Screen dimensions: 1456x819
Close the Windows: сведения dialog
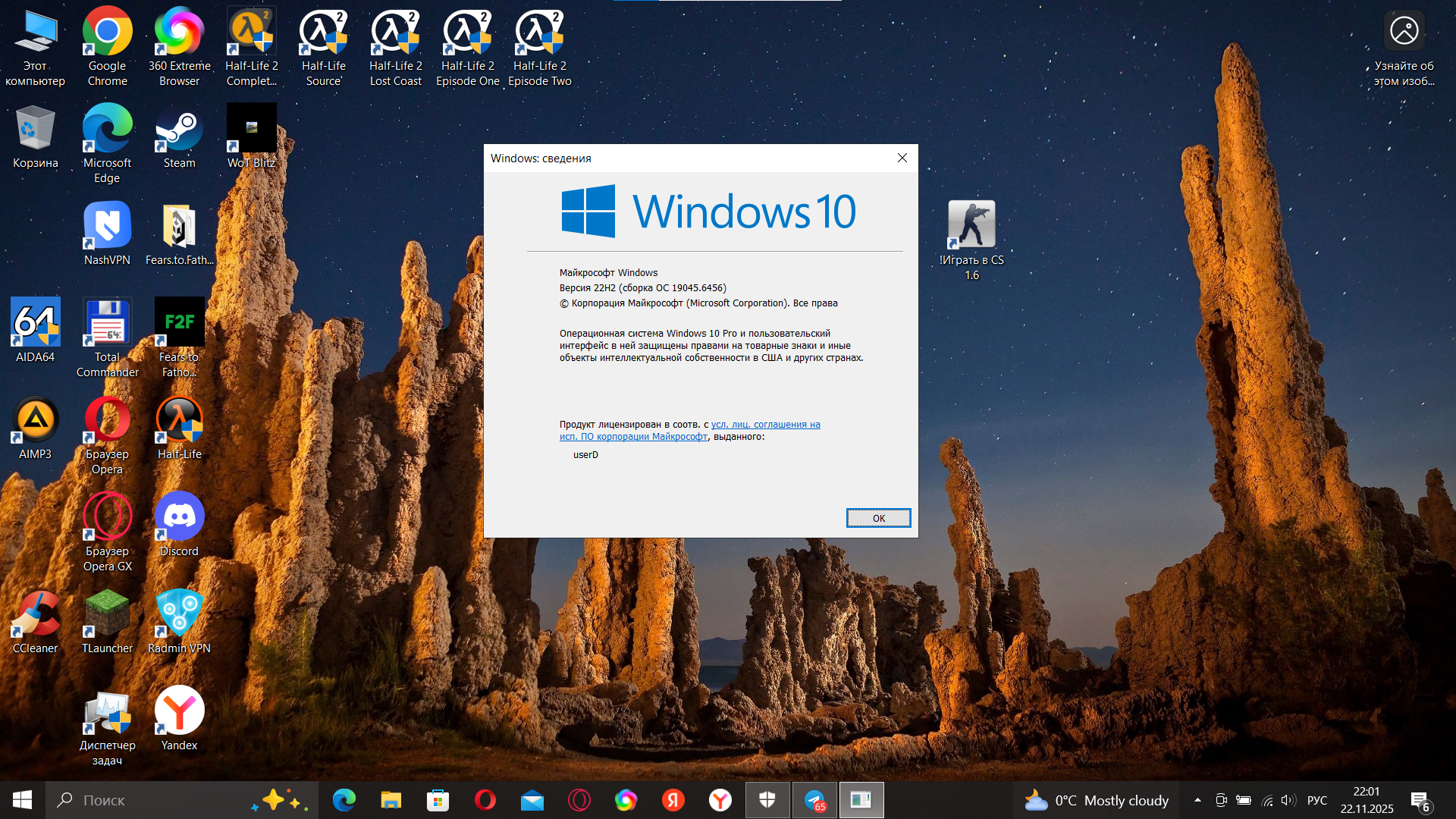click(902, 158)
